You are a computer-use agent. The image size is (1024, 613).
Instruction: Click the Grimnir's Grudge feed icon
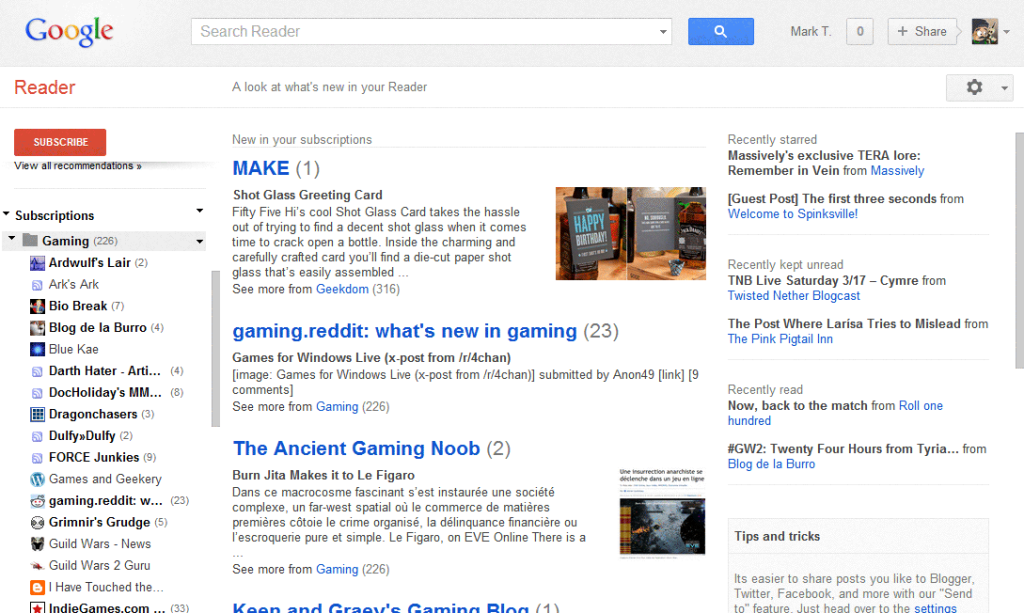click(x=37, y=522)
